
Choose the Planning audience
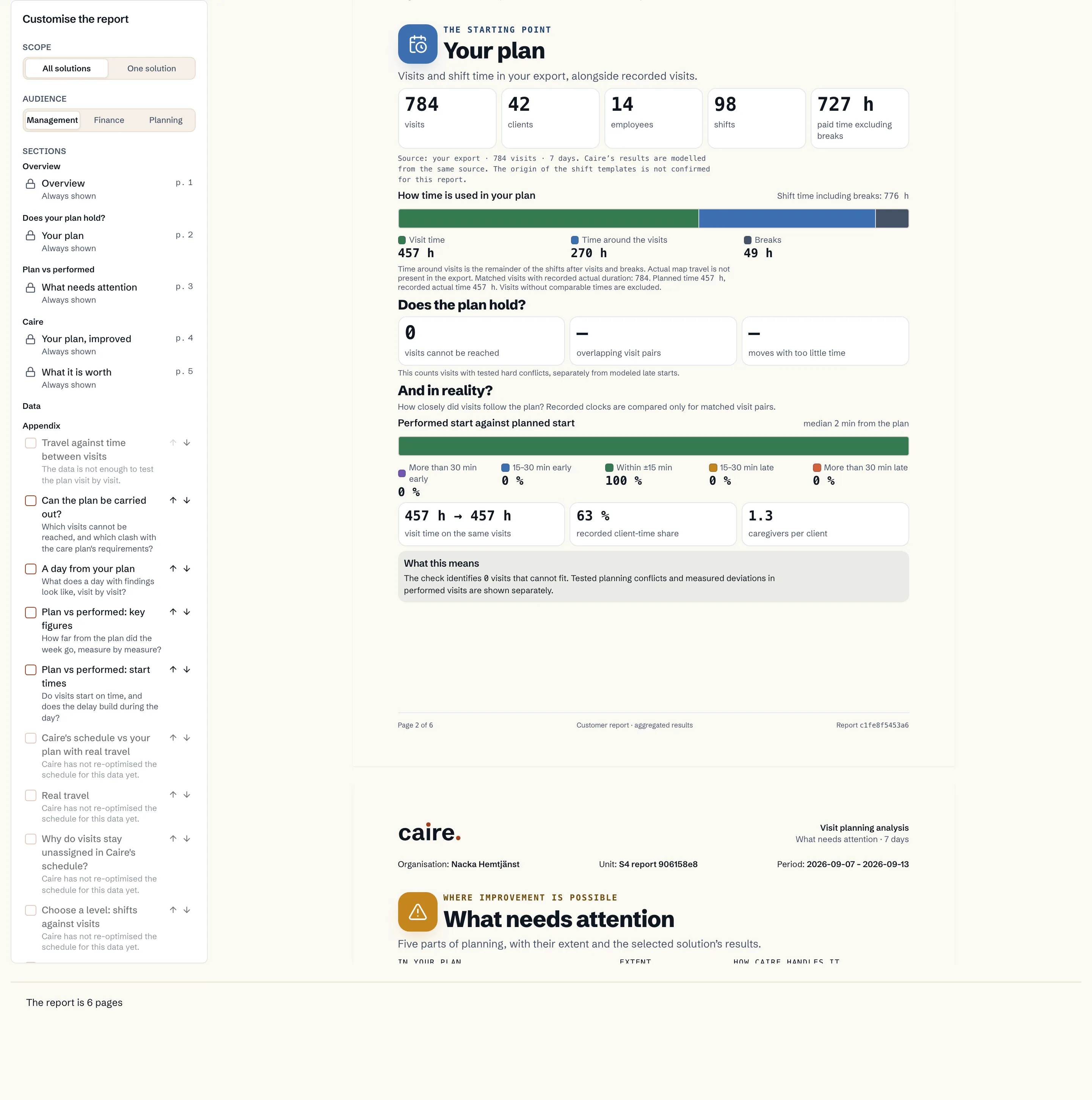(x=166, y=120)
